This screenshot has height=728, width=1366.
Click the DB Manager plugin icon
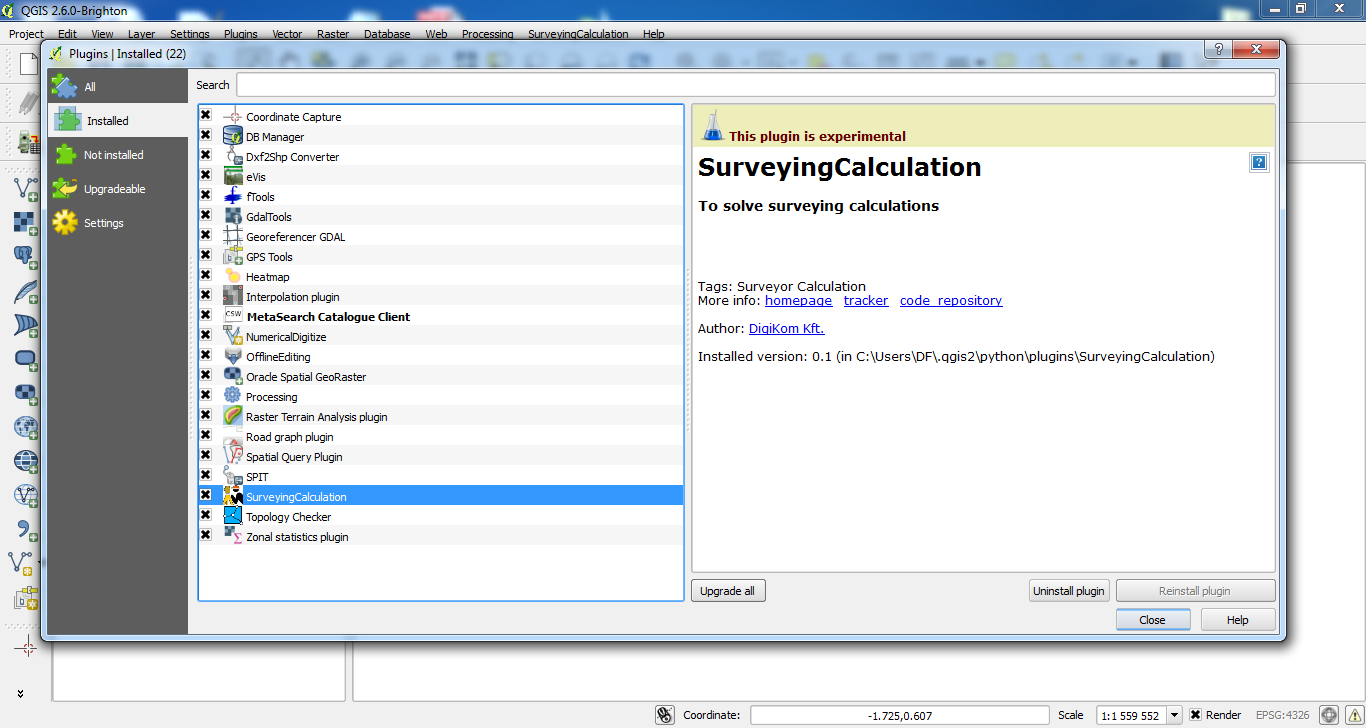[233, 136]
